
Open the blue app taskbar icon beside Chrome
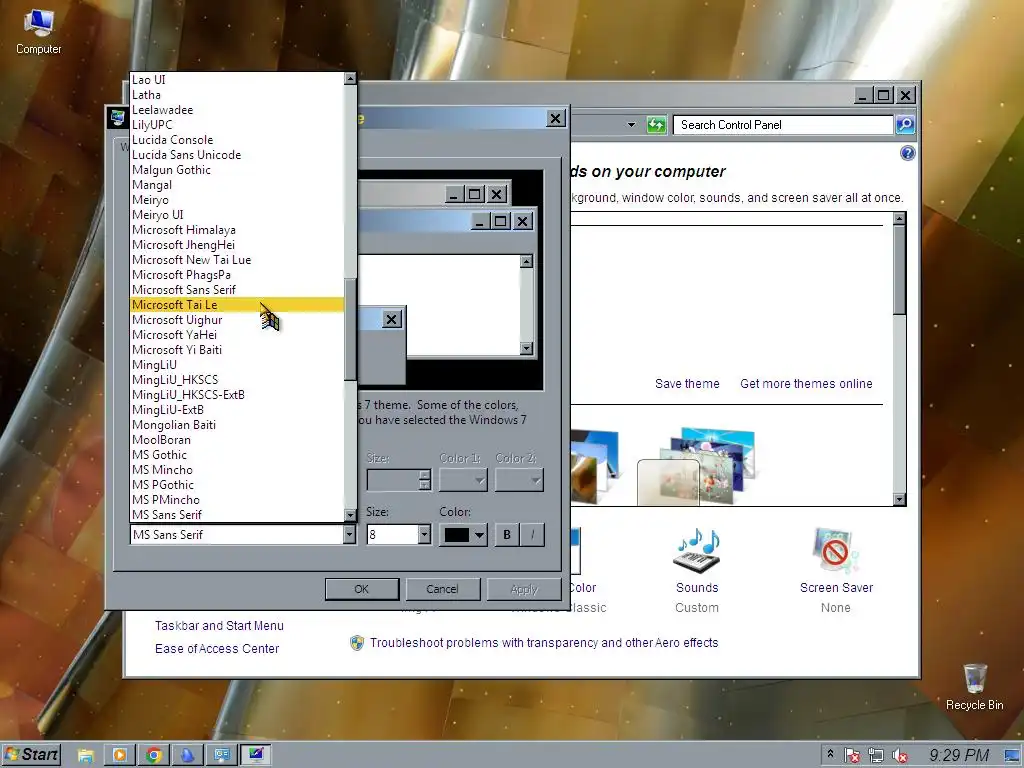187,755
